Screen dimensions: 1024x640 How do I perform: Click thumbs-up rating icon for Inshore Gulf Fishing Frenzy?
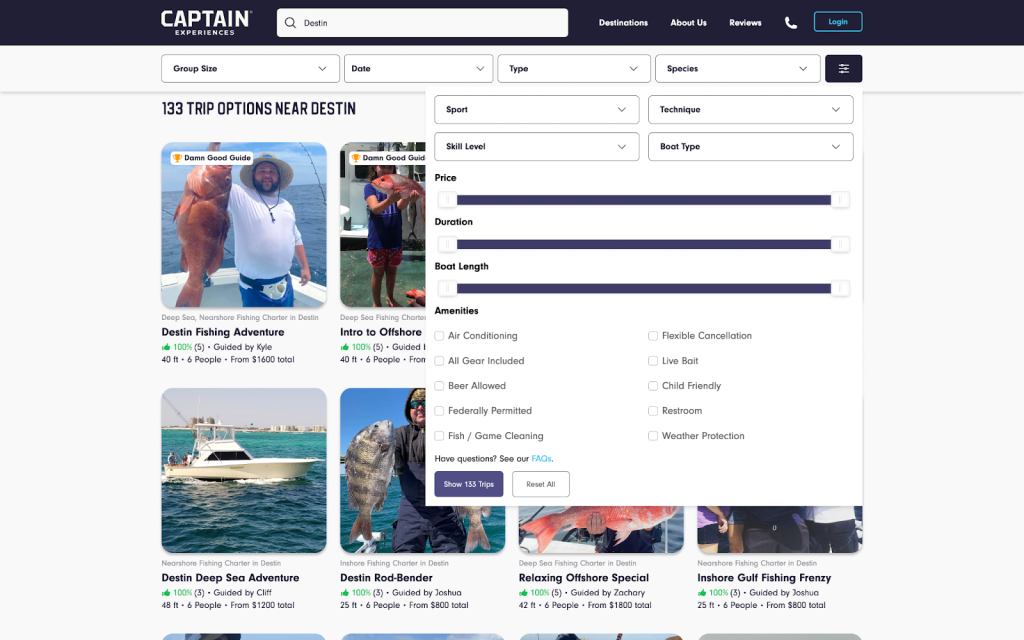(702, 593)
